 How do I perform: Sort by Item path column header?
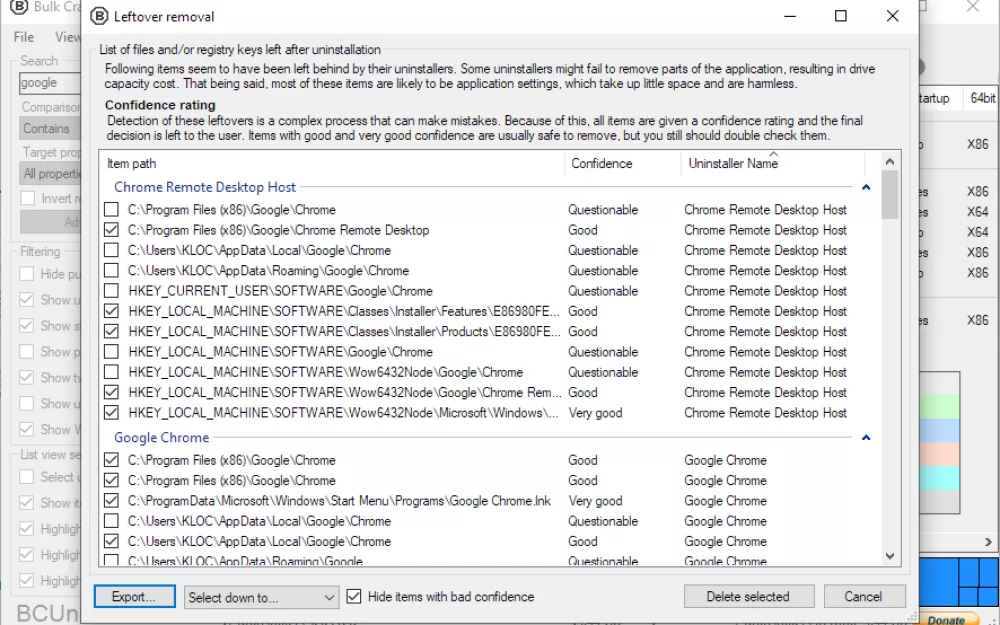pyautogui.click(x=332, y=163)
